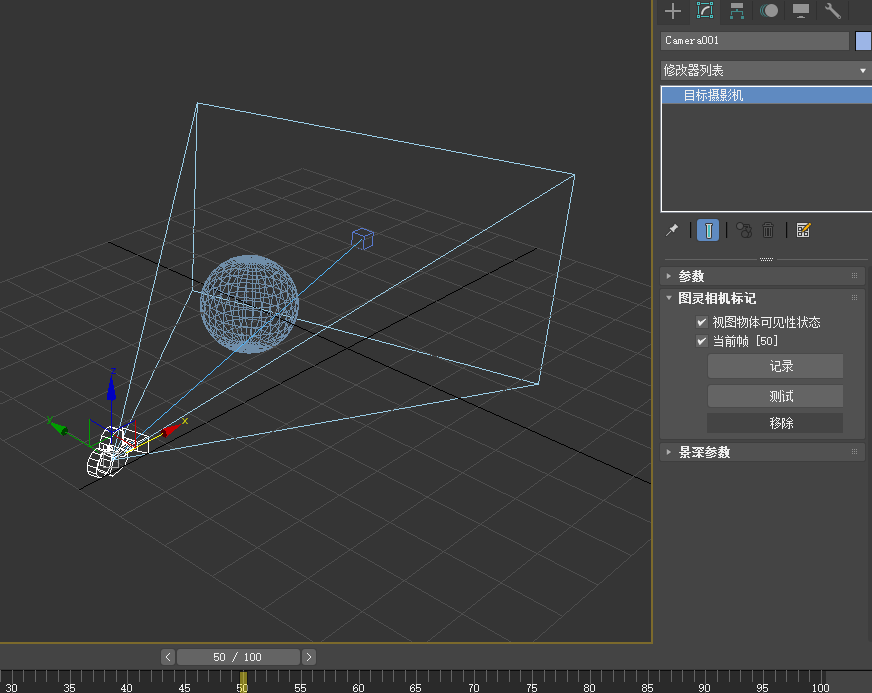
Task: Toggle 视图物体可见性状态 checkbox
Action: 702,322
